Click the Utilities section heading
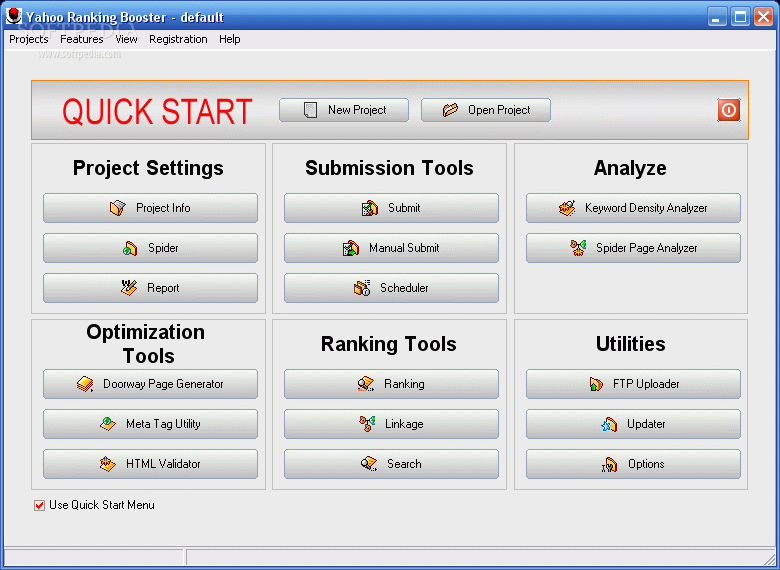780x570 pixels. (630, 344)
